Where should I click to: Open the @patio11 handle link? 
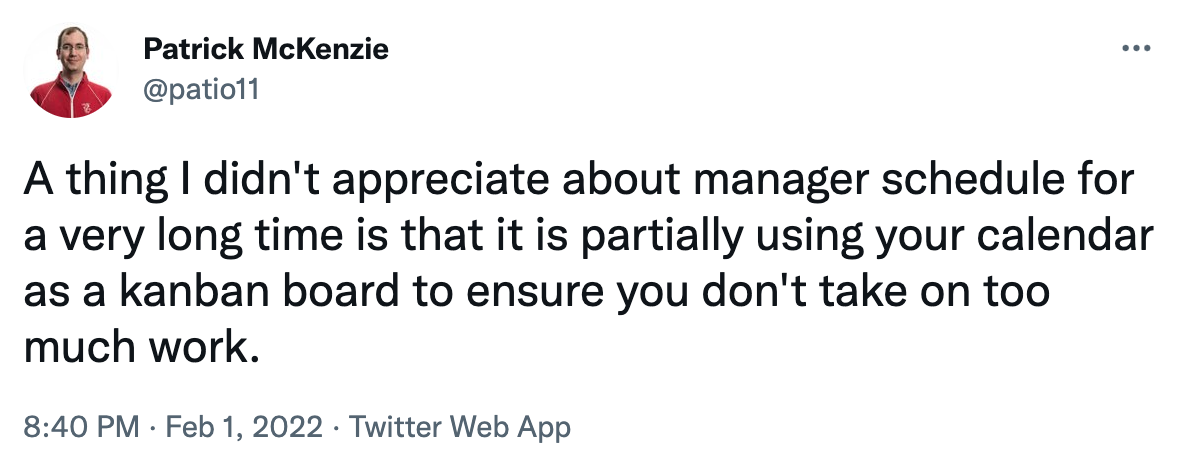click(201, 90)
